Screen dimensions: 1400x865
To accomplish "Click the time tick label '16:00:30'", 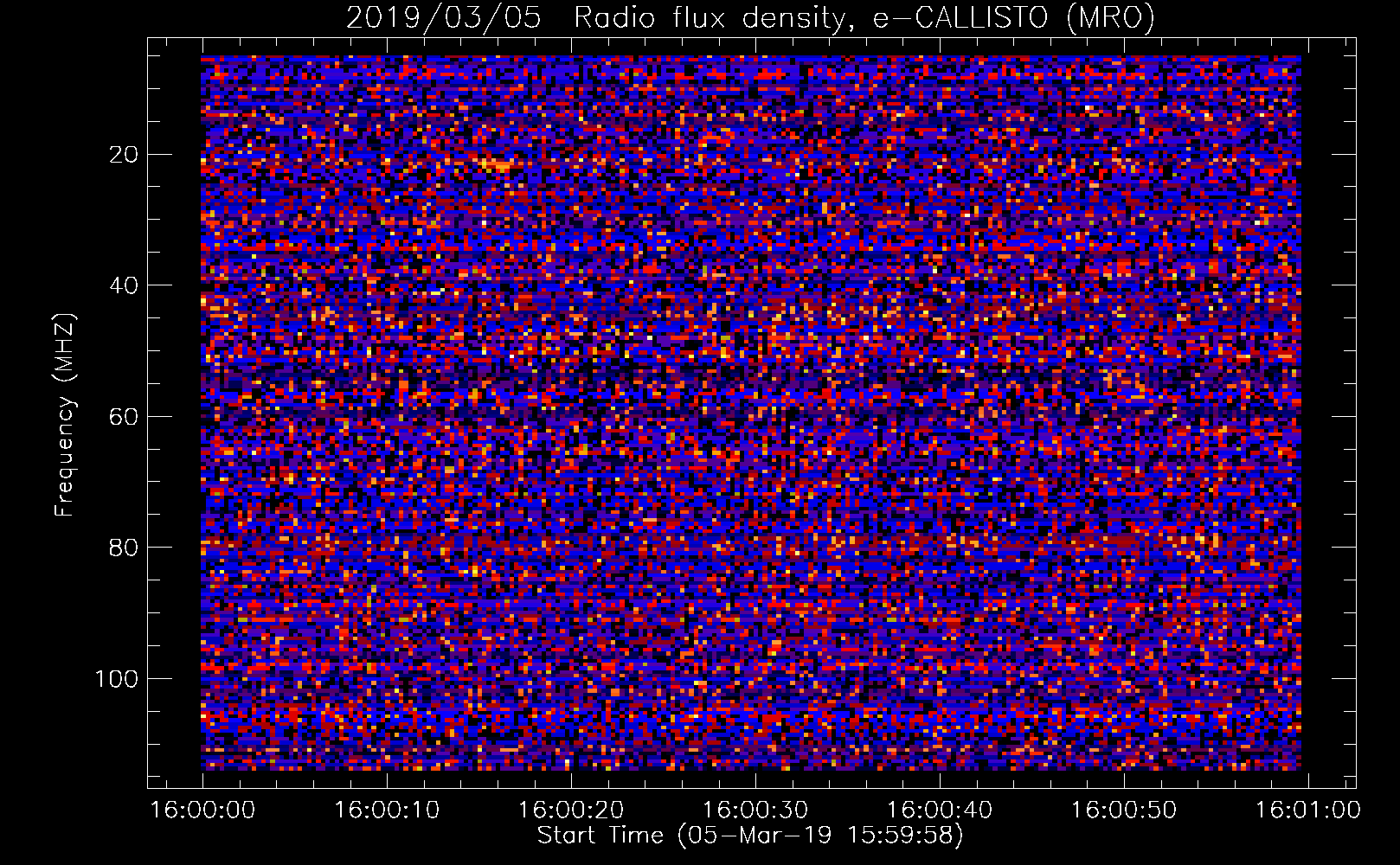I will click(x=755, y=811).
